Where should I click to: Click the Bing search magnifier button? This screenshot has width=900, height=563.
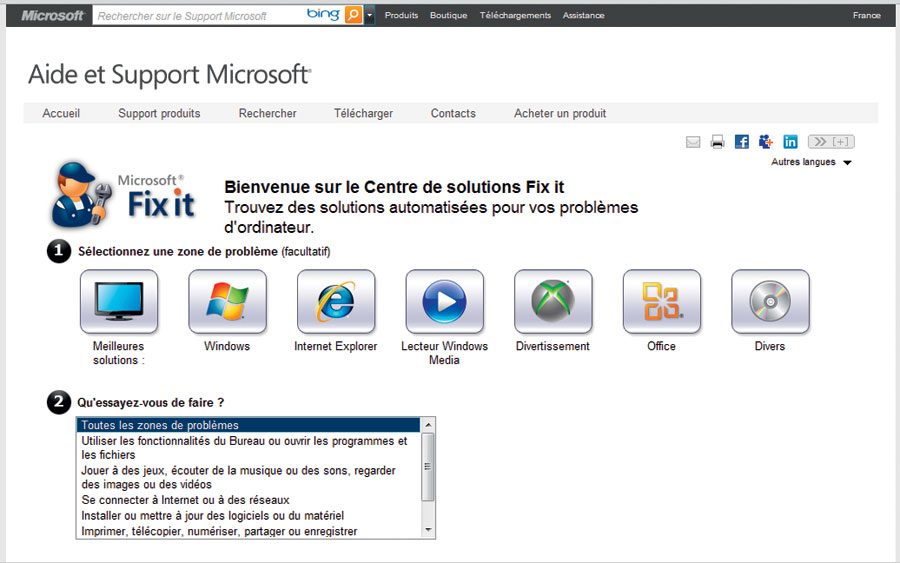(x=353, y=15)
